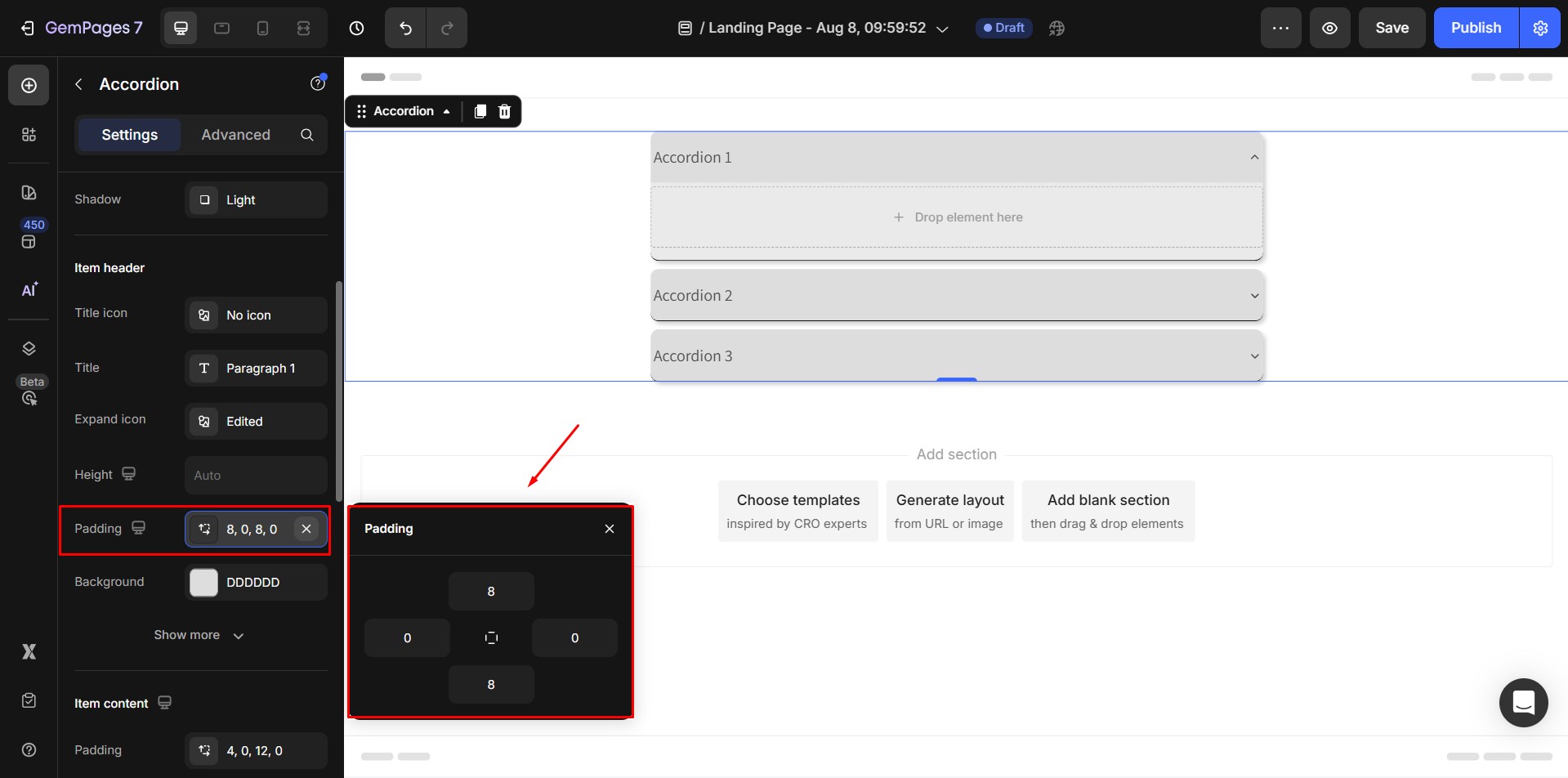The image size is (1568, 778).
Task: Toggle page preview with the eye icon
Action: (x=1329, y=27)
